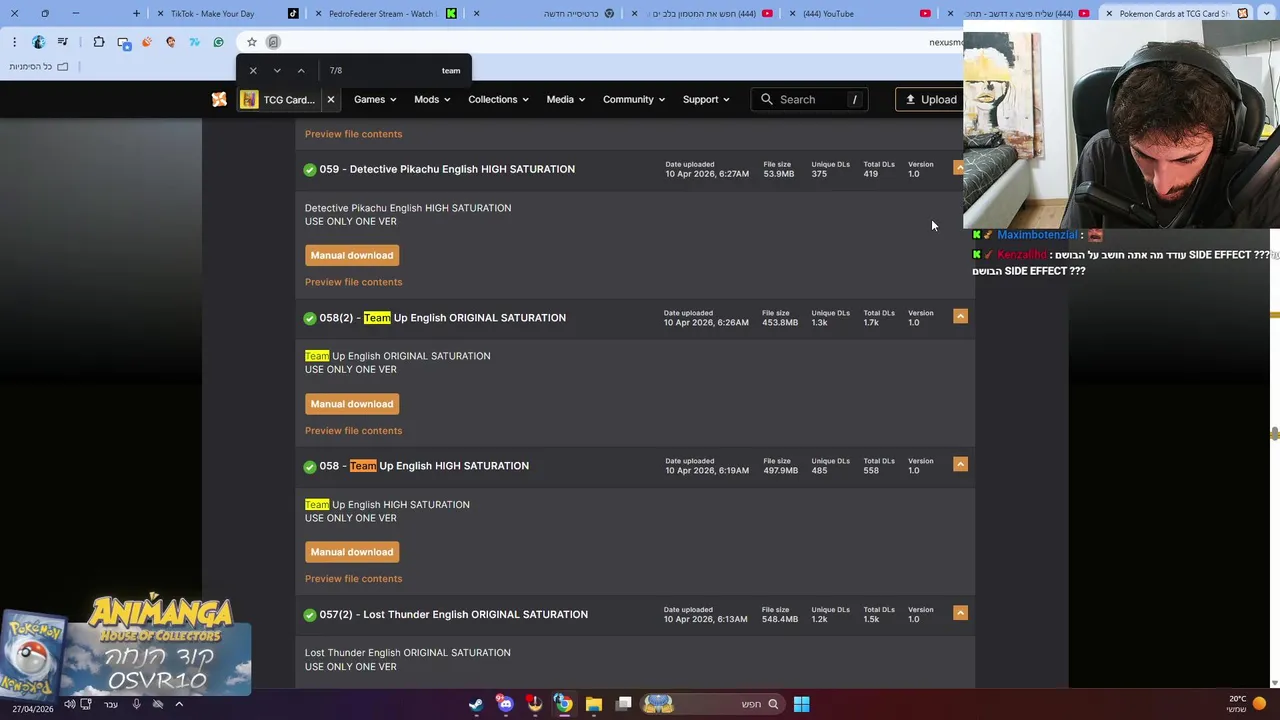Open Discord from the taskbar
The image size is (1280, 720).
[505, 704]
